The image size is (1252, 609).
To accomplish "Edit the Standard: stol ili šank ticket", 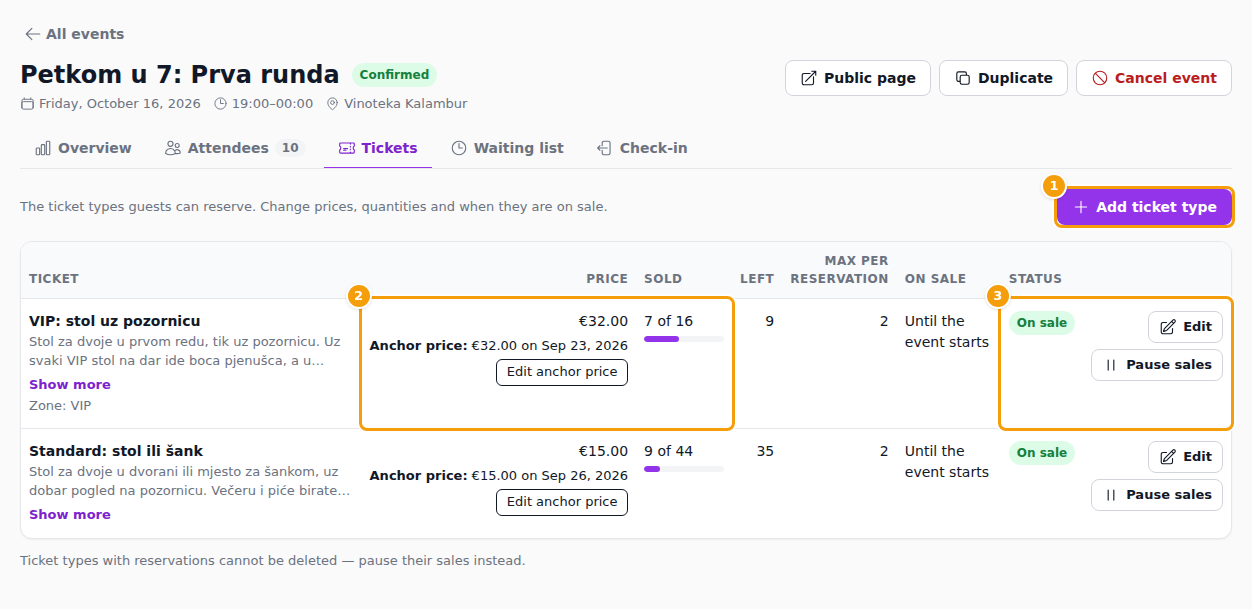I will (x=1185, y=457).
